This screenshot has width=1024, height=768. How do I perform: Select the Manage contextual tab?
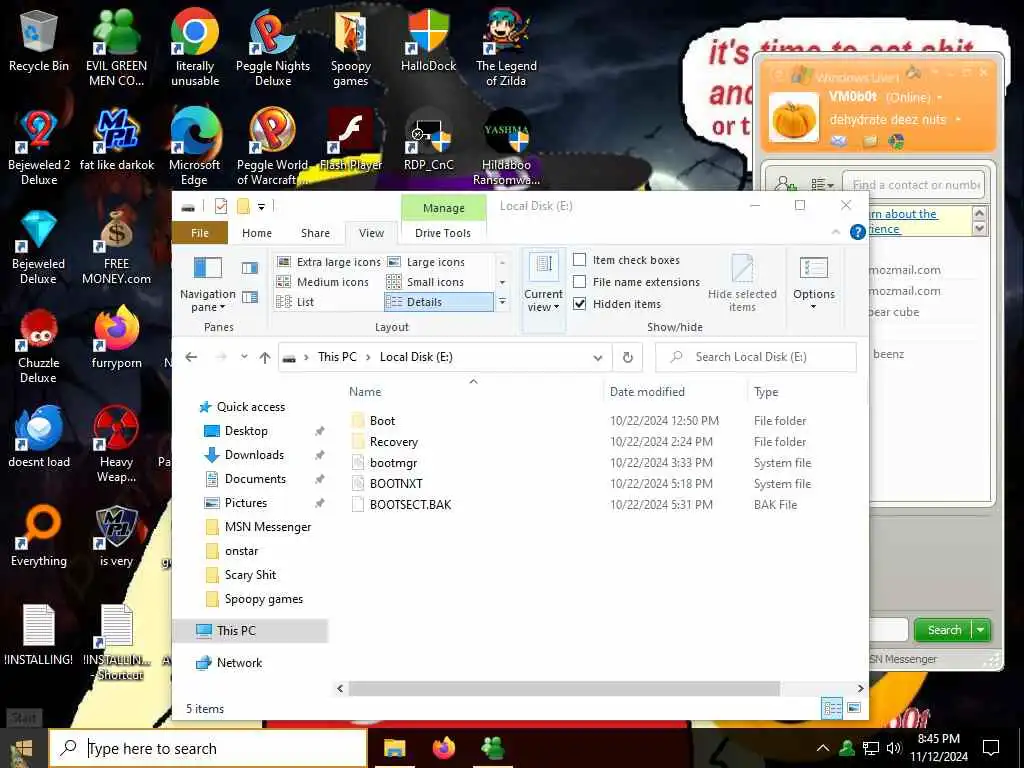point(443,208)
